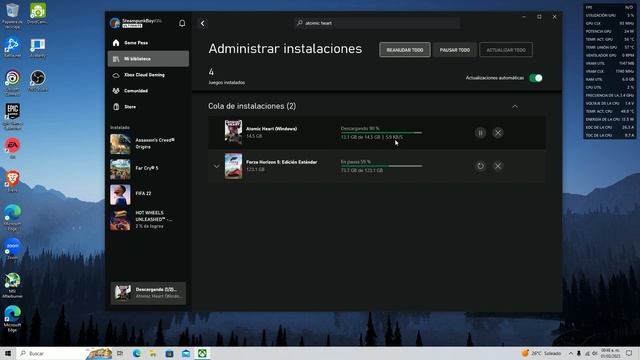Toggle Actualizaciones automáticas switch

(536, 78)
